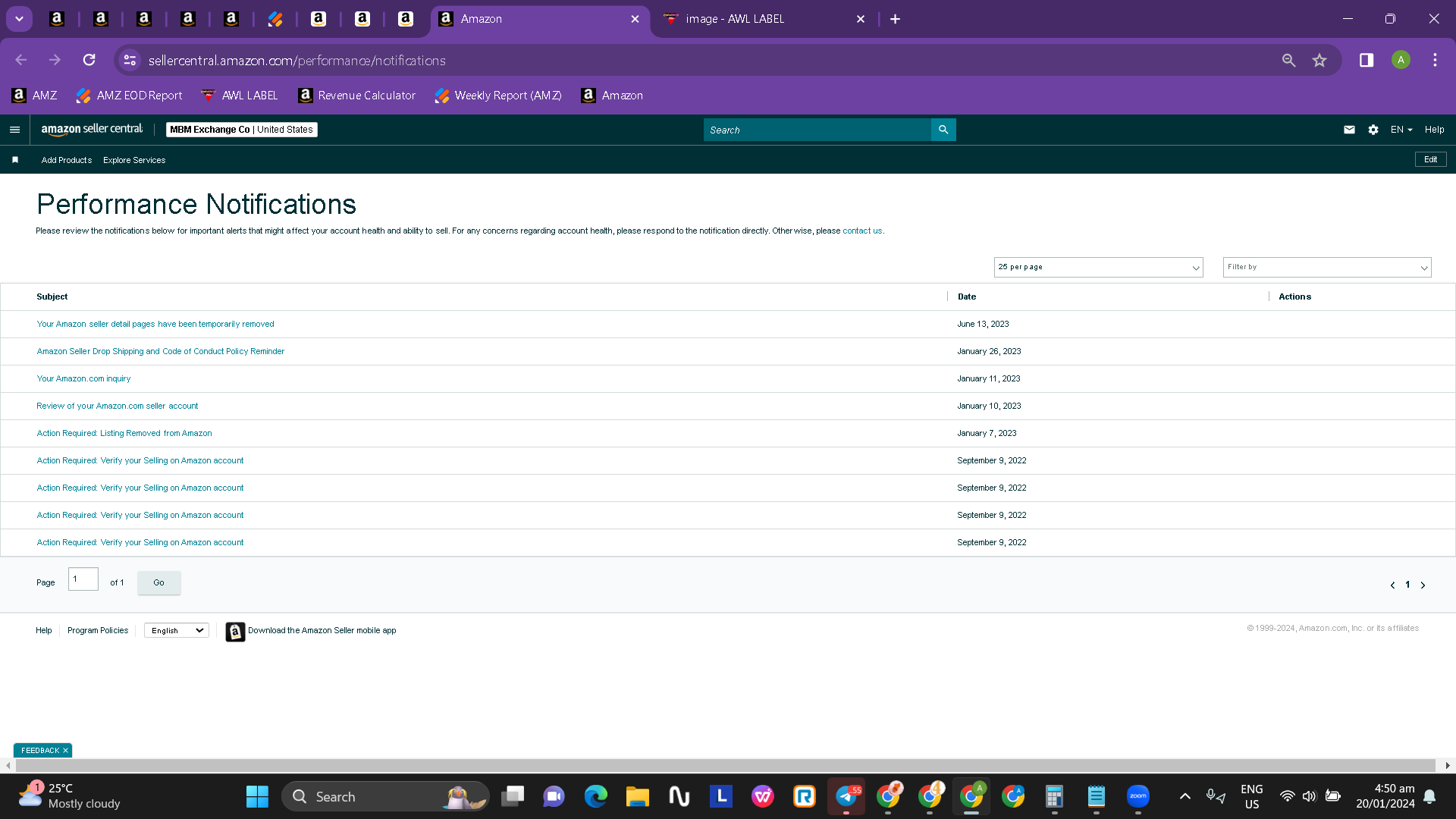Open the tab search chevron button
Image resolution: width=1456 pixels, height=819 pixels.
[x=20, y=19]
